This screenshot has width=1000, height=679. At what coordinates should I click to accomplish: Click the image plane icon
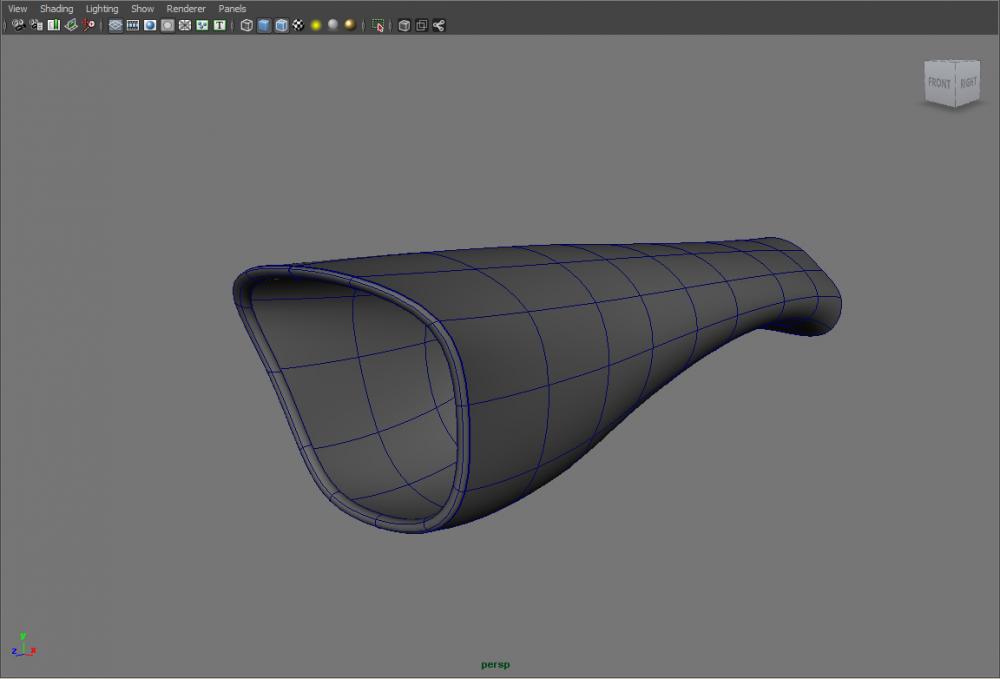[x=71, y=25]
